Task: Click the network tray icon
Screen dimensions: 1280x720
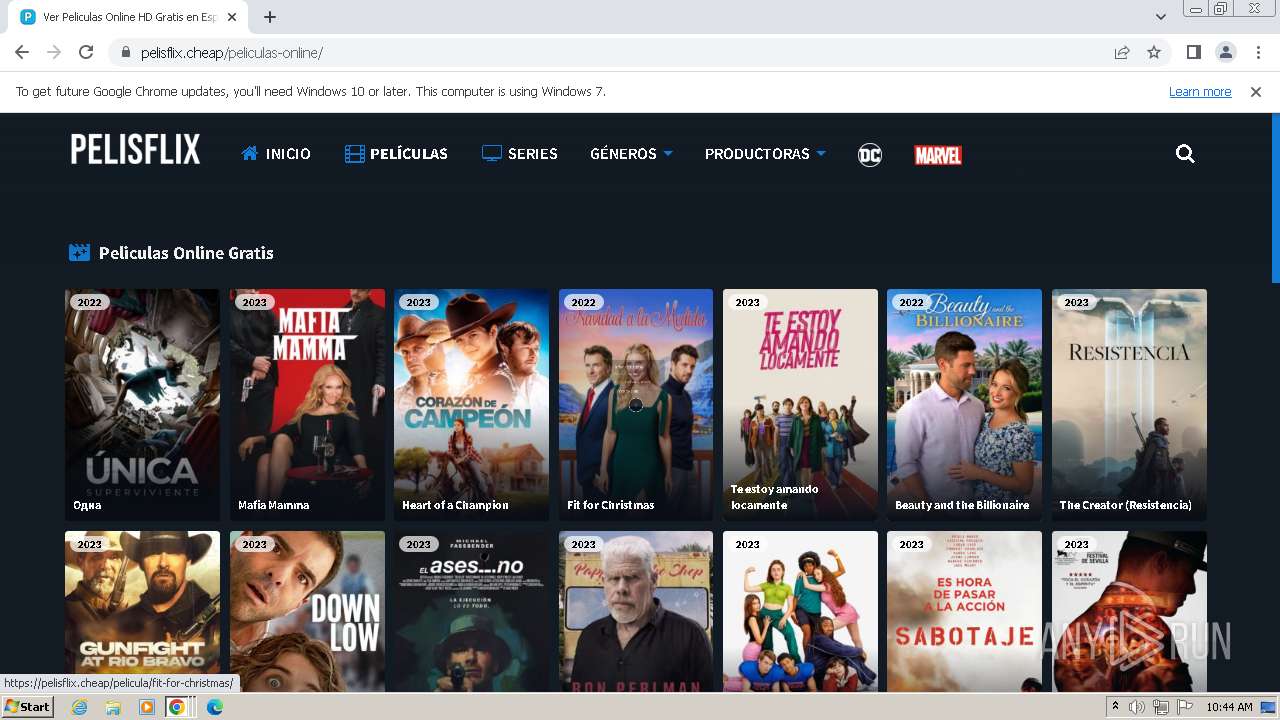Action: tap(1161, 707)
